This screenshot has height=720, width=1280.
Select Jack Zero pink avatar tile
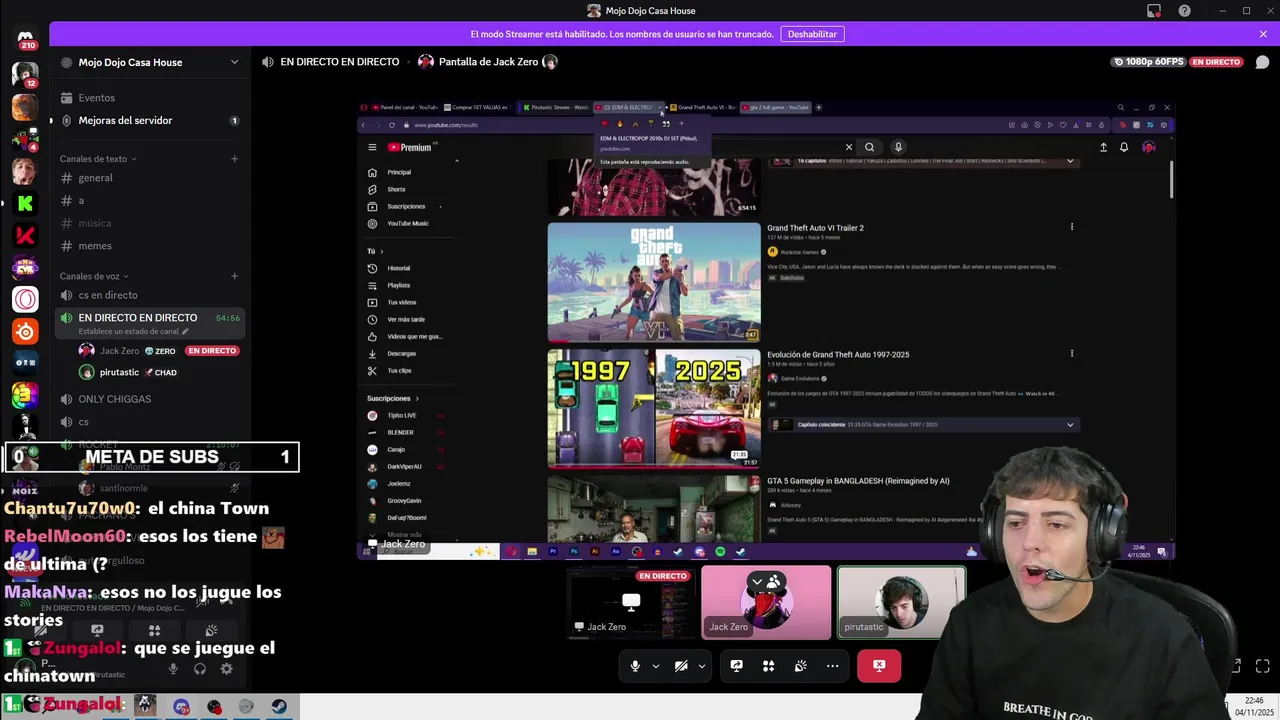tap(766, 602)
